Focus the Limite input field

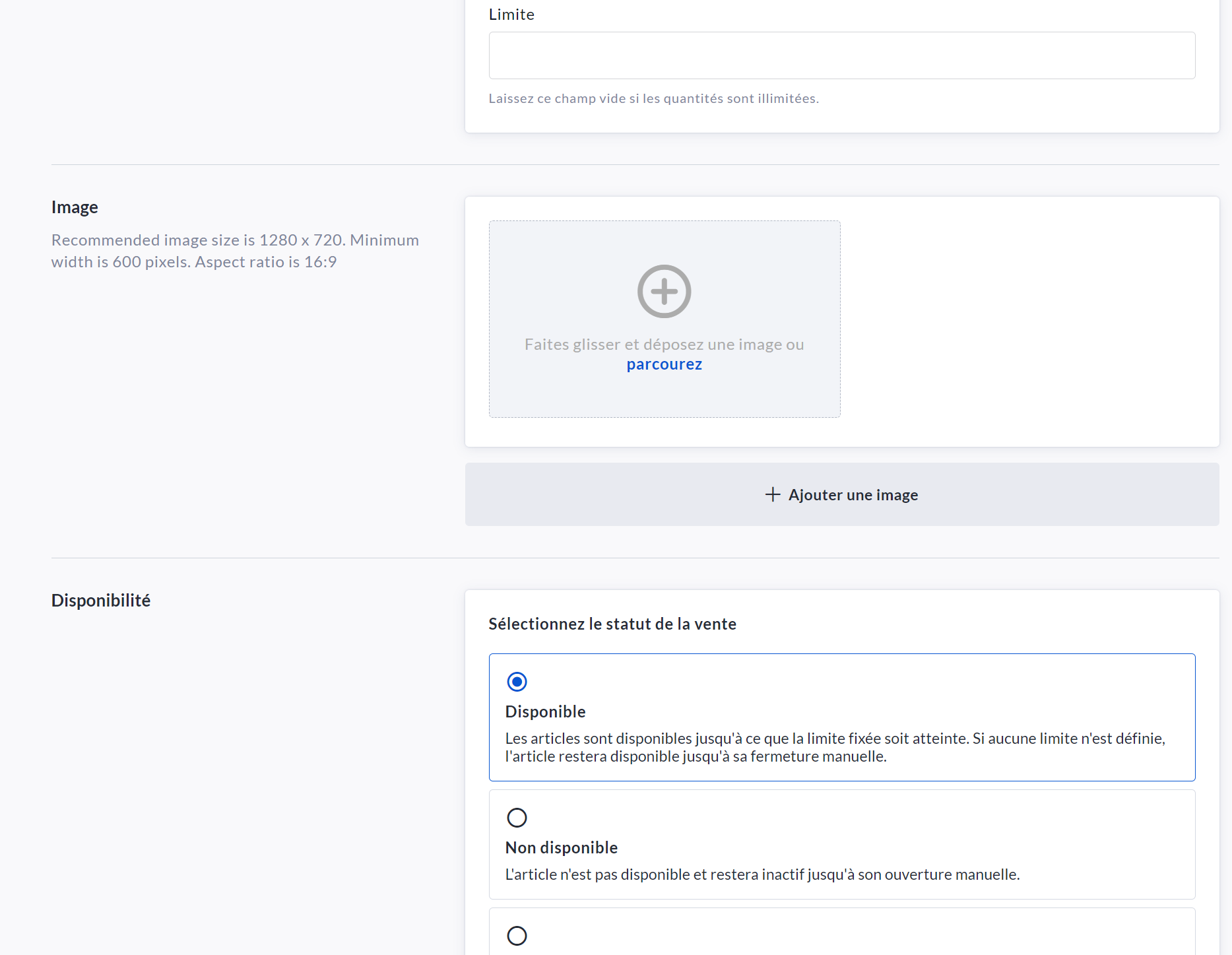point(841,55)
